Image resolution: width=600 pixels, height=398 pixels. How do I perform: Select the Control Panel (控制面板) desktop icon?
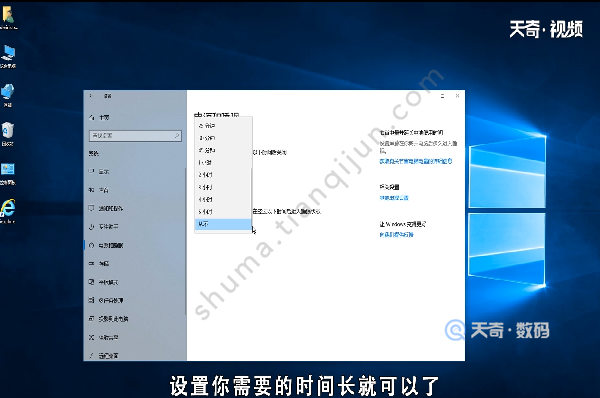click(x=8, y=173)
